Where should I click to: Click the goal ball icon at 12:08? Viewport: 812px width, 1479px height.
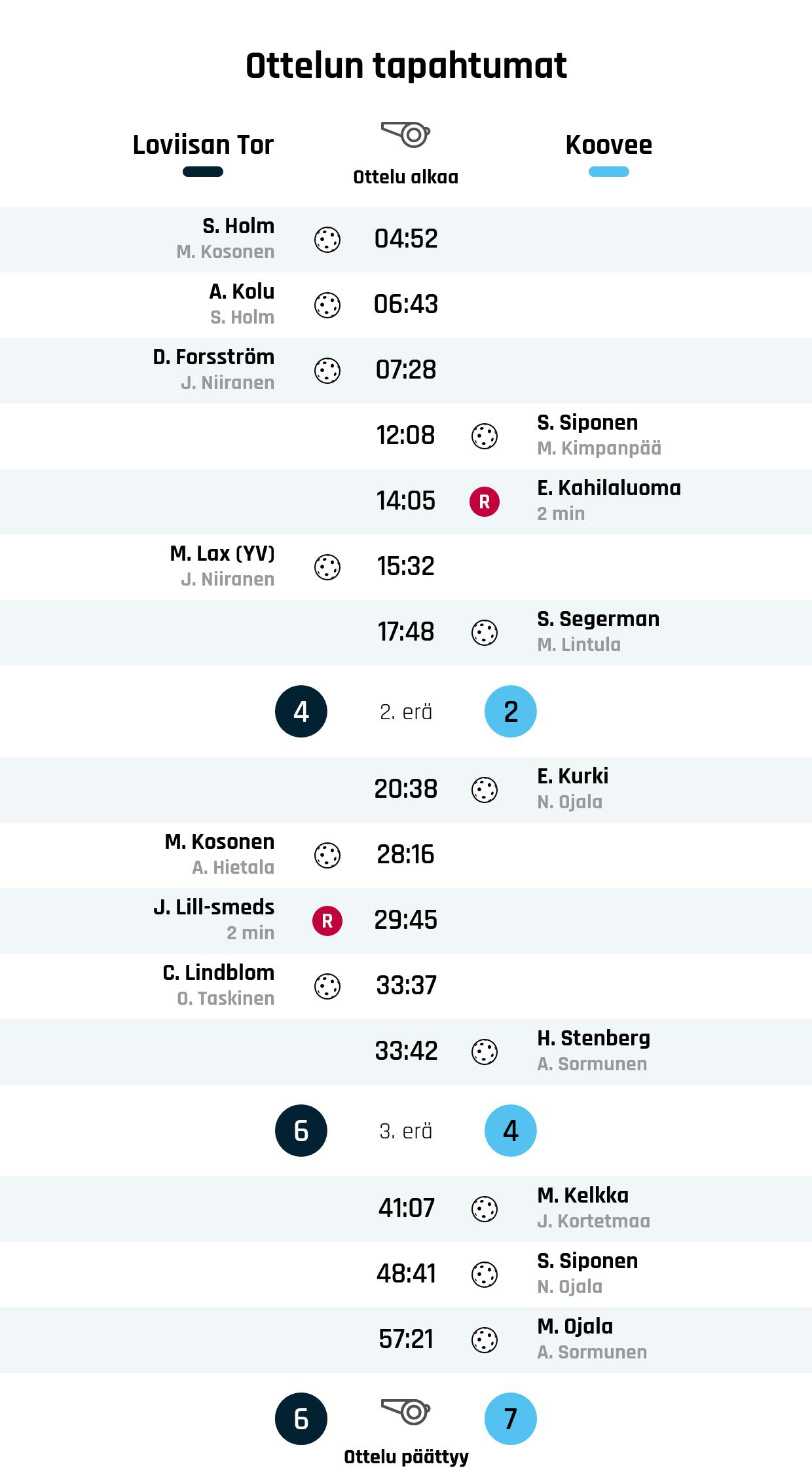(x=485, y=436)
